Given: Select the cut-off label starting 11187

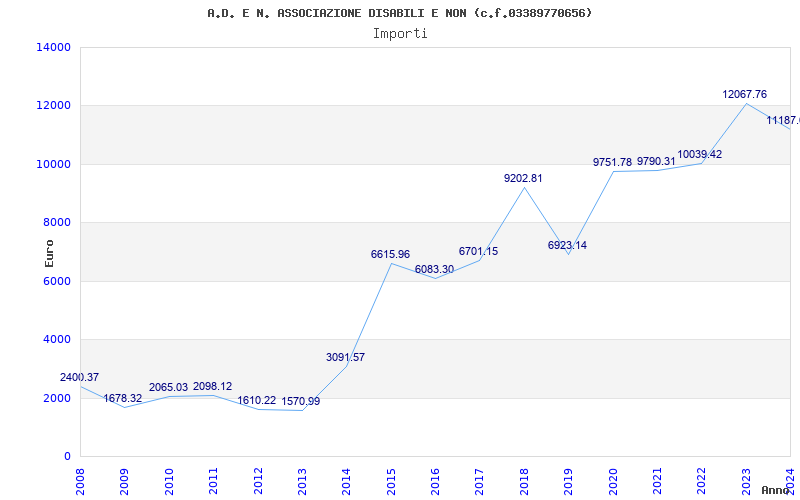Looking at the screenshot, I should tap(783, 120).
